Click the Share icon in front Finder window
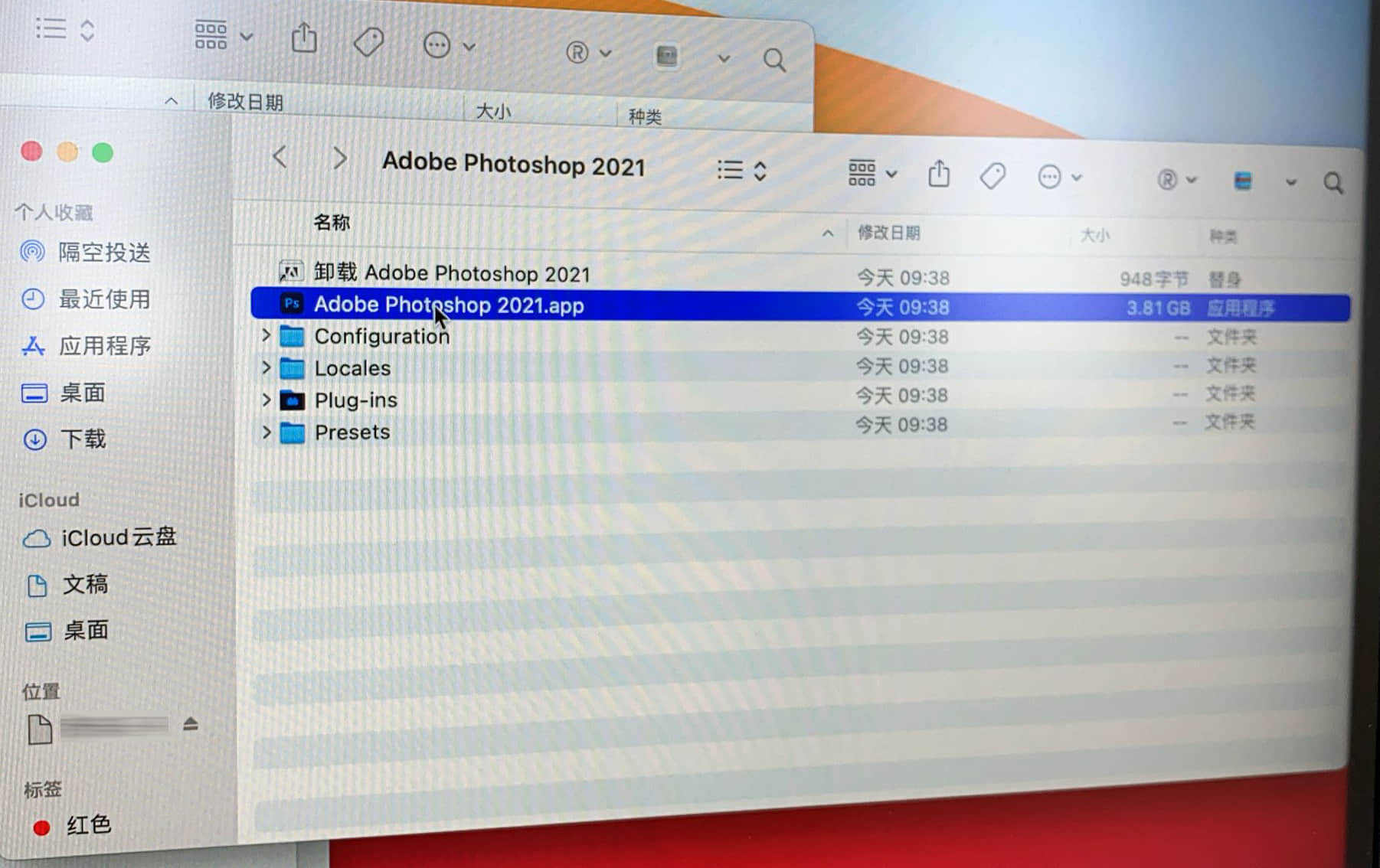The image size is (1380, 868). 939,175
